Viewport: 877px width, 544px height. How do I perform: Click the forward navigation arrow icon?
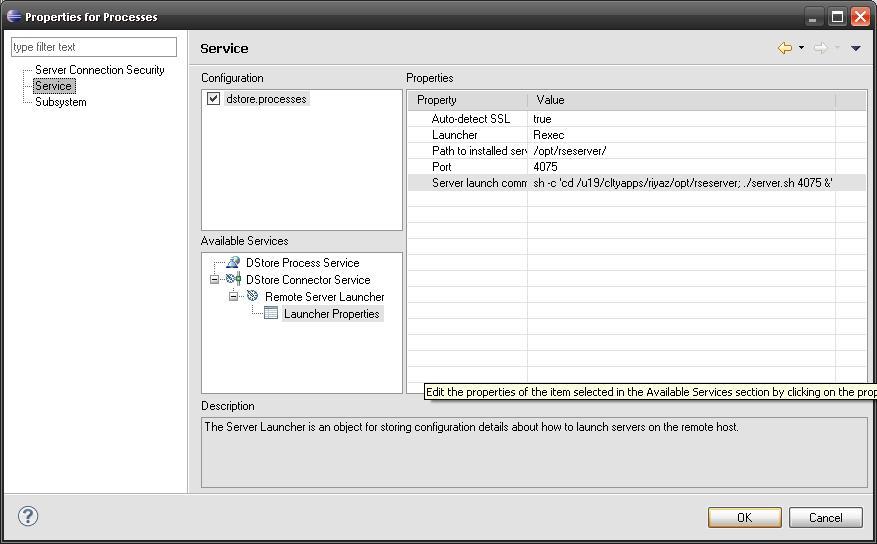819,48
